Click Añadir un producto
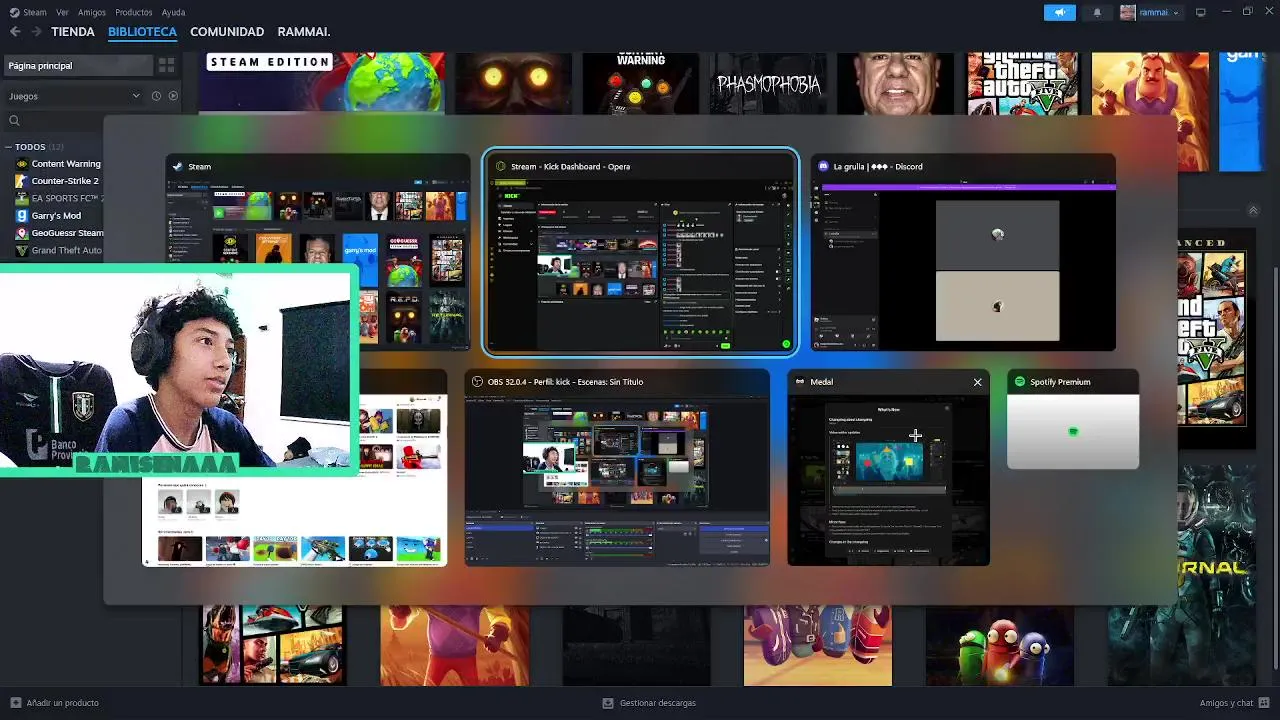The image size is (1280, 720). (x=62, y=703)
